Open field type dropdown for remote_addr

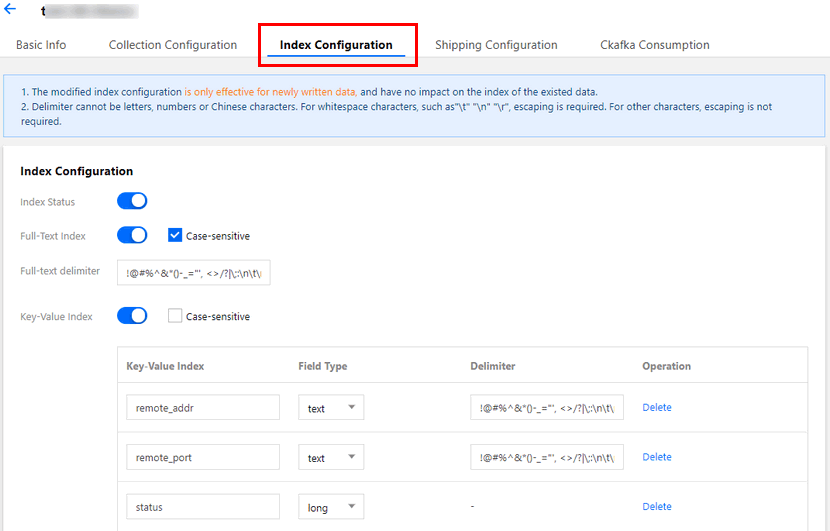331,408
